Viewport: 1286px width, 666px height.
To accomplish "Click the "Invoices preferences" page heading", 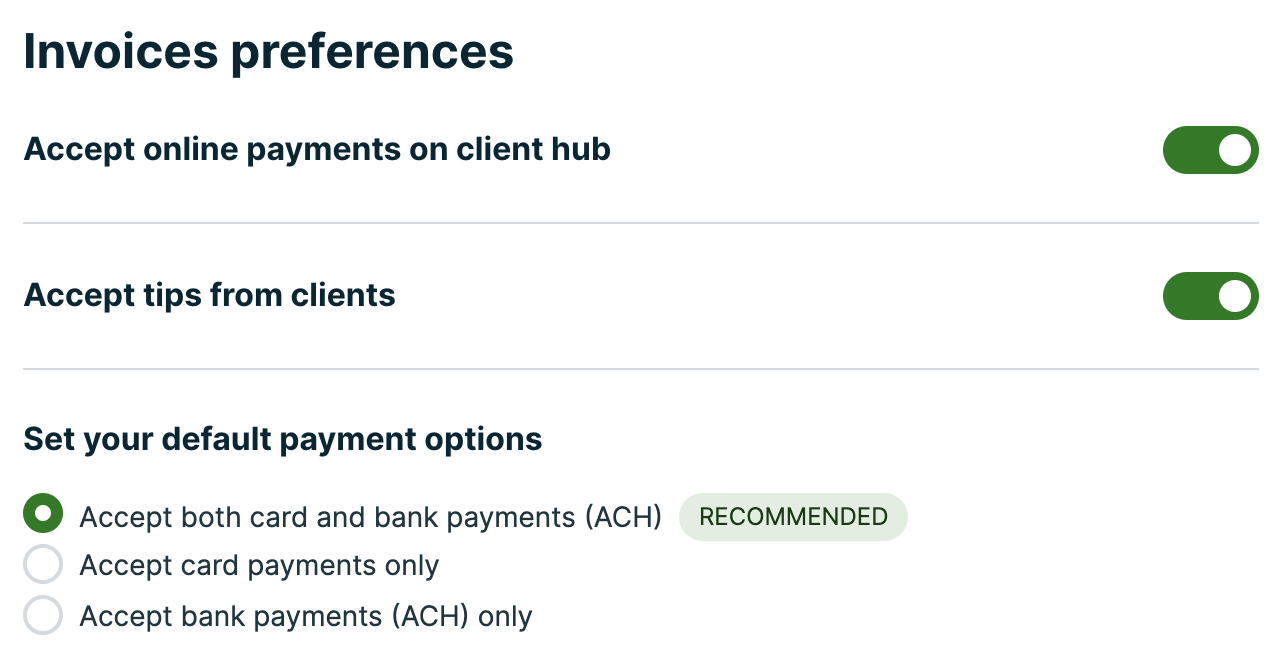I will tap(268, 52).
